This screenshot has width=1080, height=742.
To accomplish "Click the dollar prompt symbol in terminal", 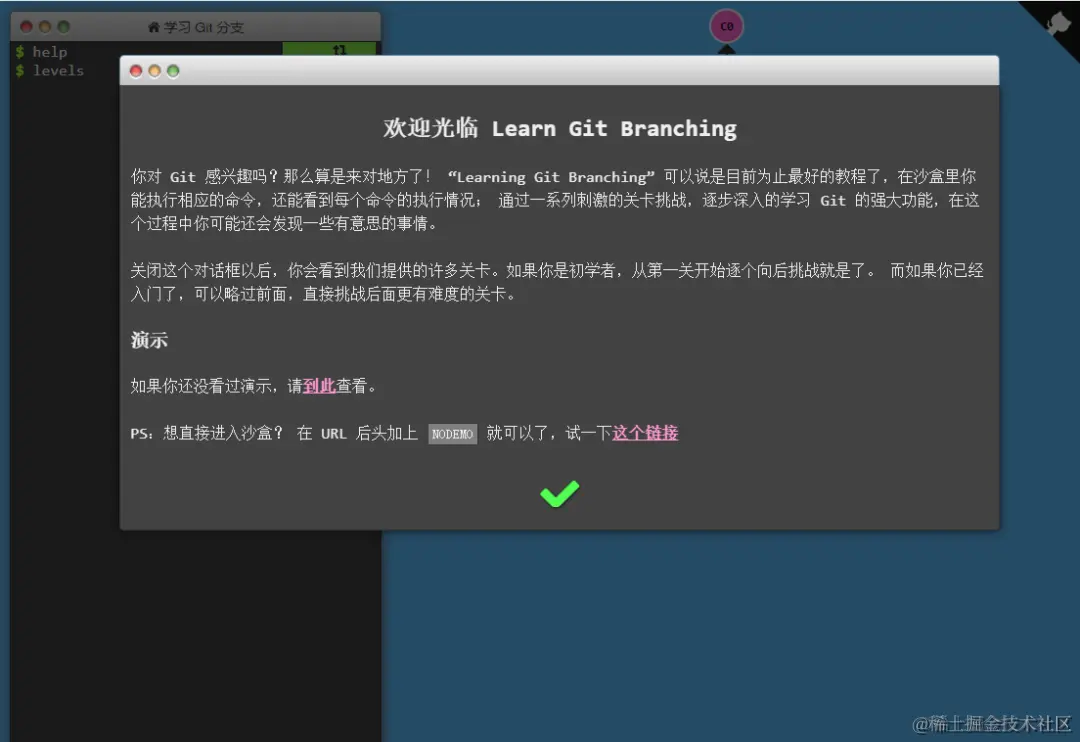I will (21, 51).
